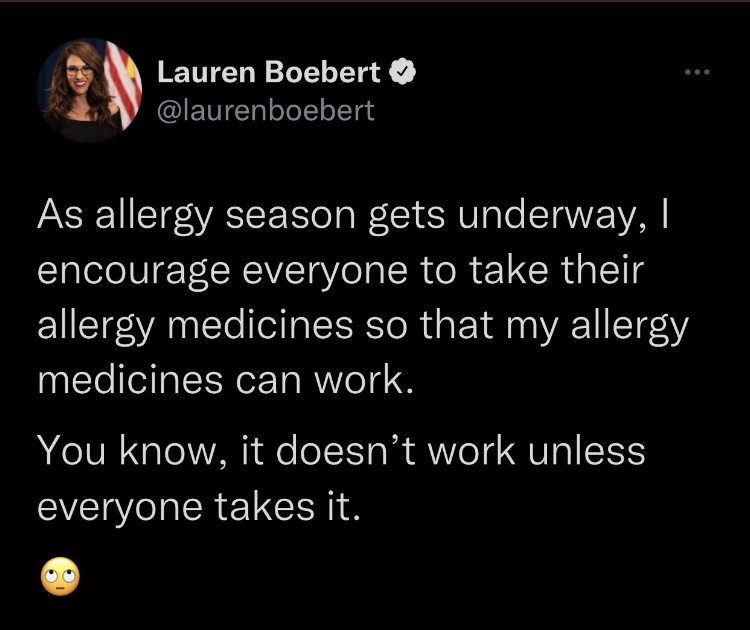
Task: Click the line "allergy medicines so that my allergy"
Action: pos(363,326)
